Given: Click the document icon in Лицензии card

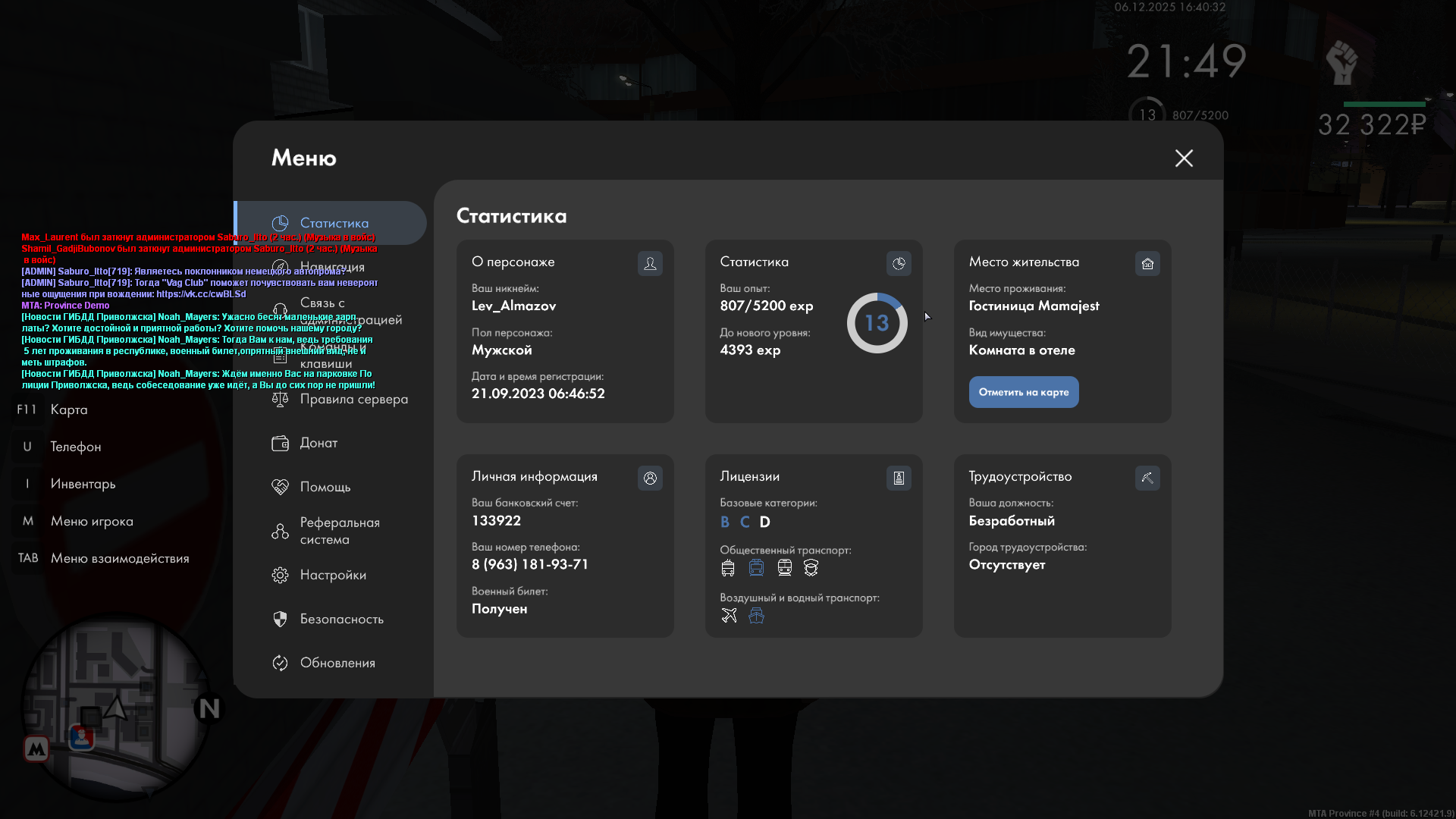Looking at the screenshot, I should tap(899, 478).
